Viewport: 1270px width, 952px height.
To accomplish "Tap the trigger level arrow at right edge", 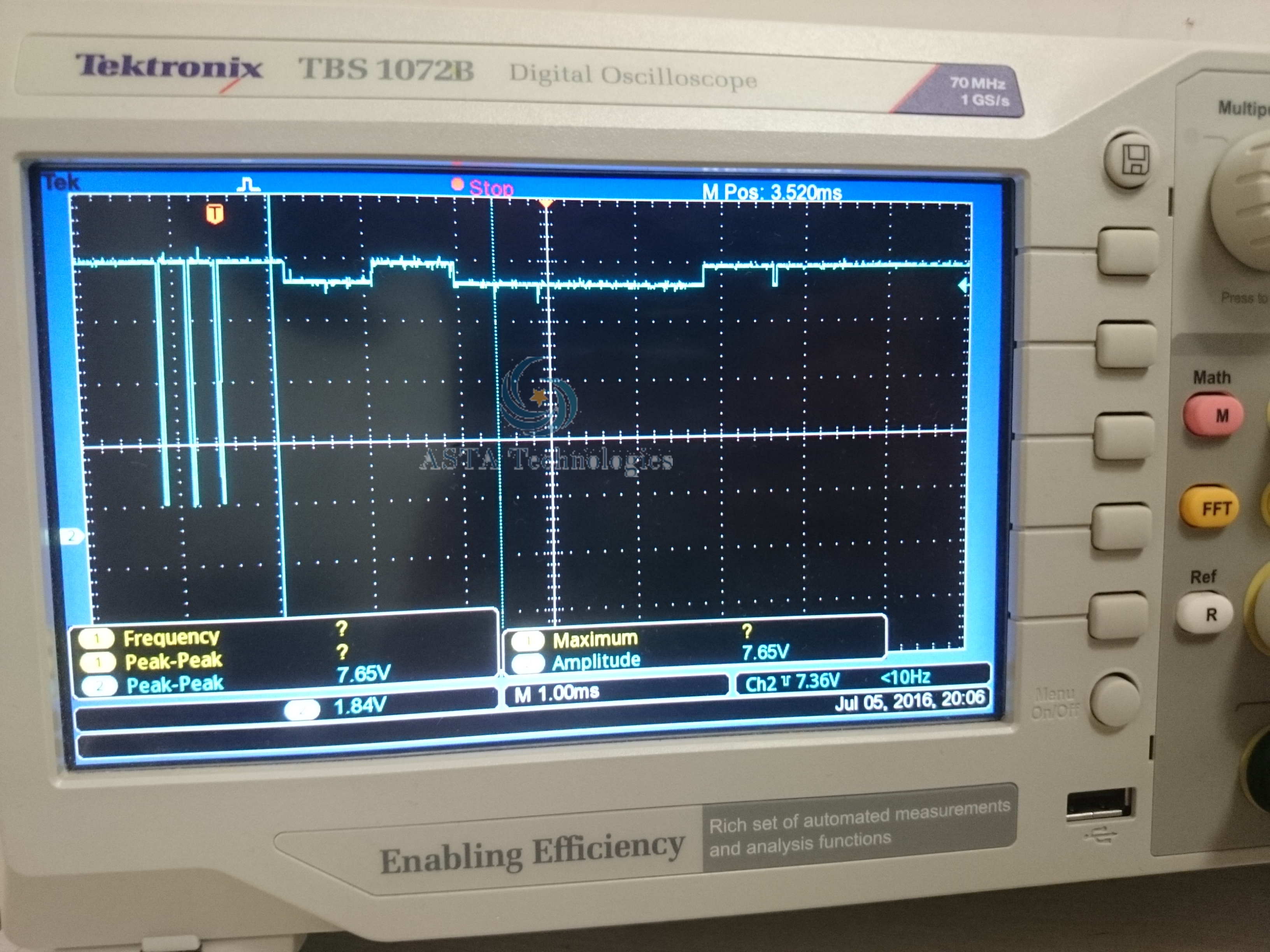I will (964, 286).
